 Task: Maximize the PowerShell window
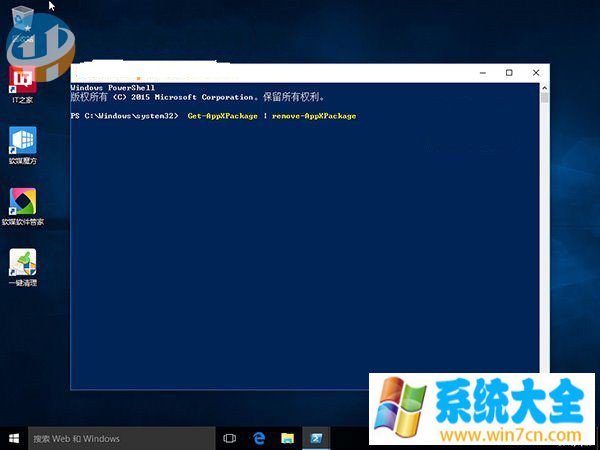[509, 73]
